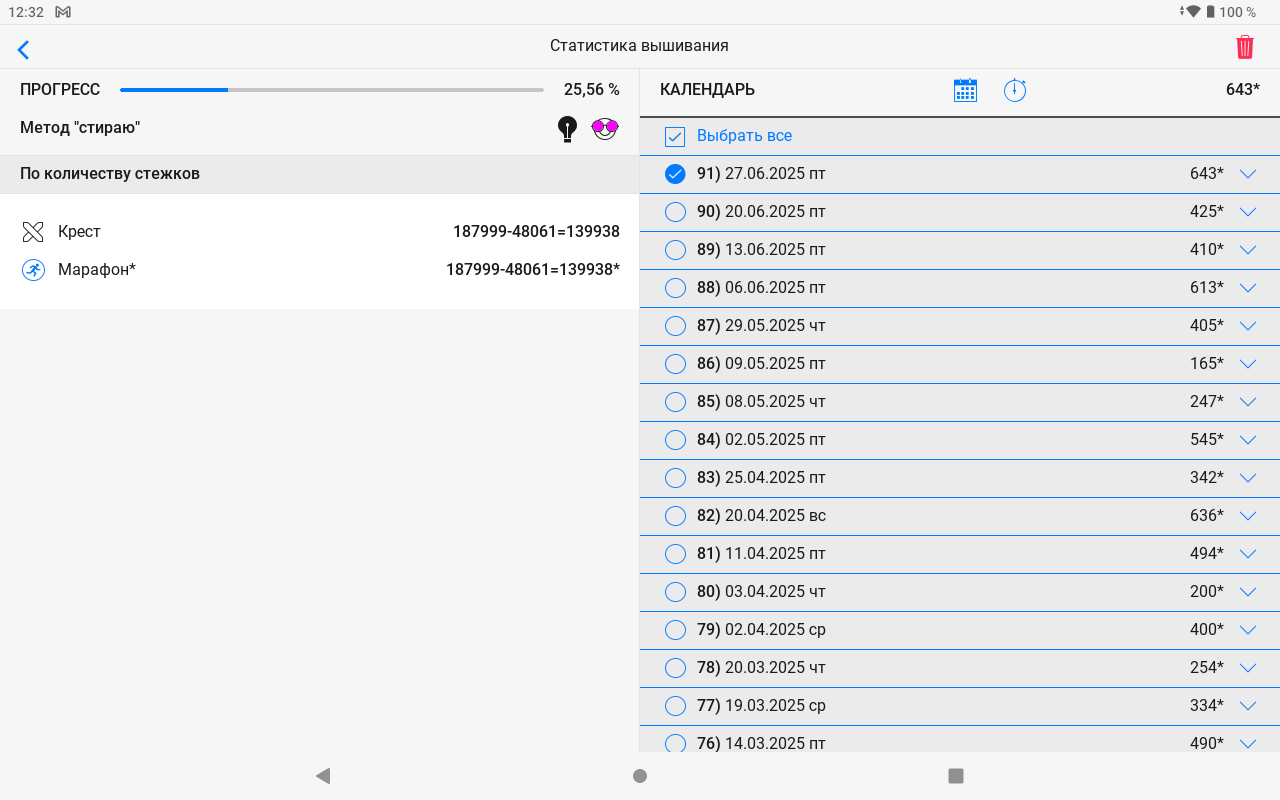
Task: Tap the 'КАЛЕНДАРЬ' panel header
Action: point(707,90)
